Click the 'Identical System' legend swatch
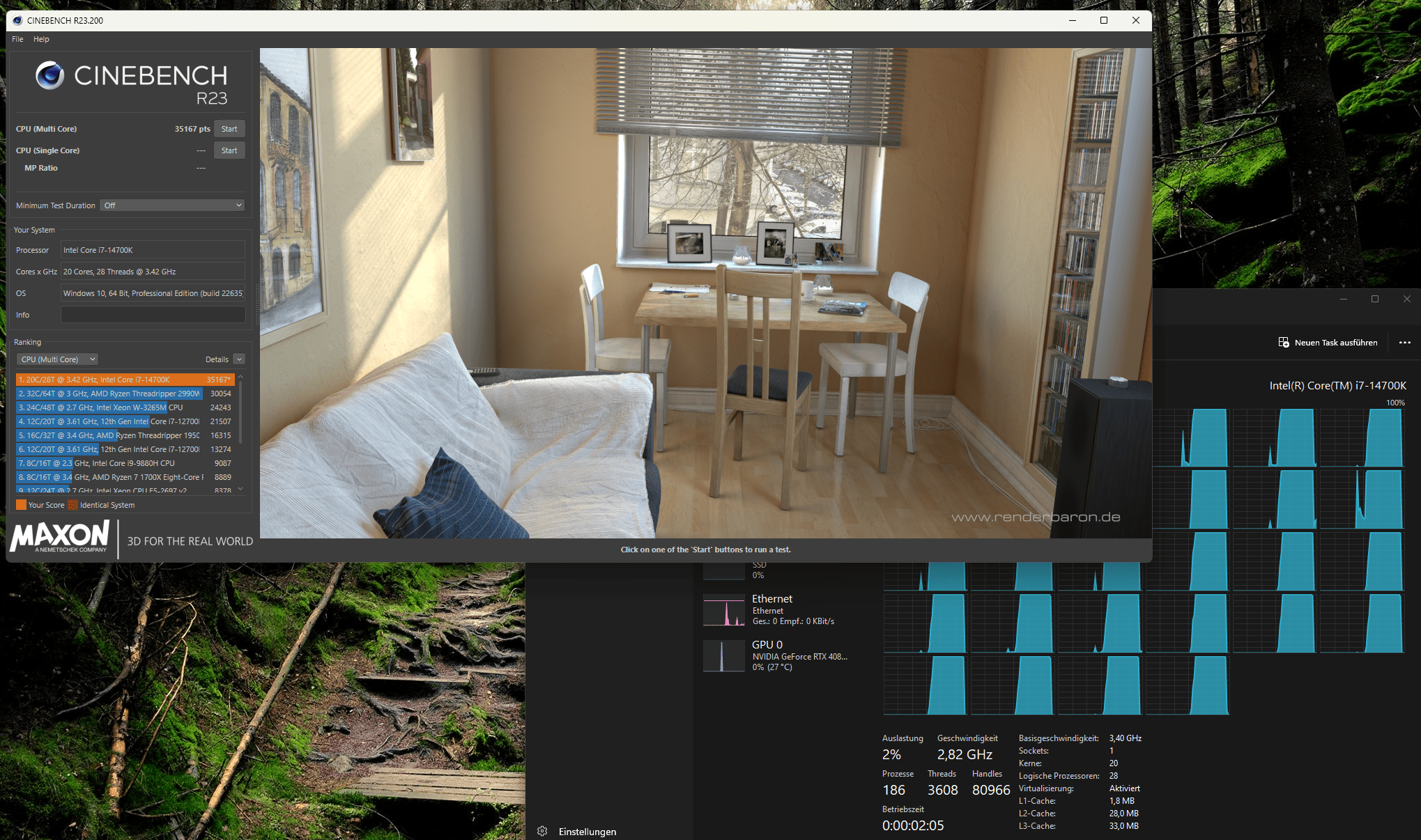The image size is (1421, 840). (x=72, y=505)
